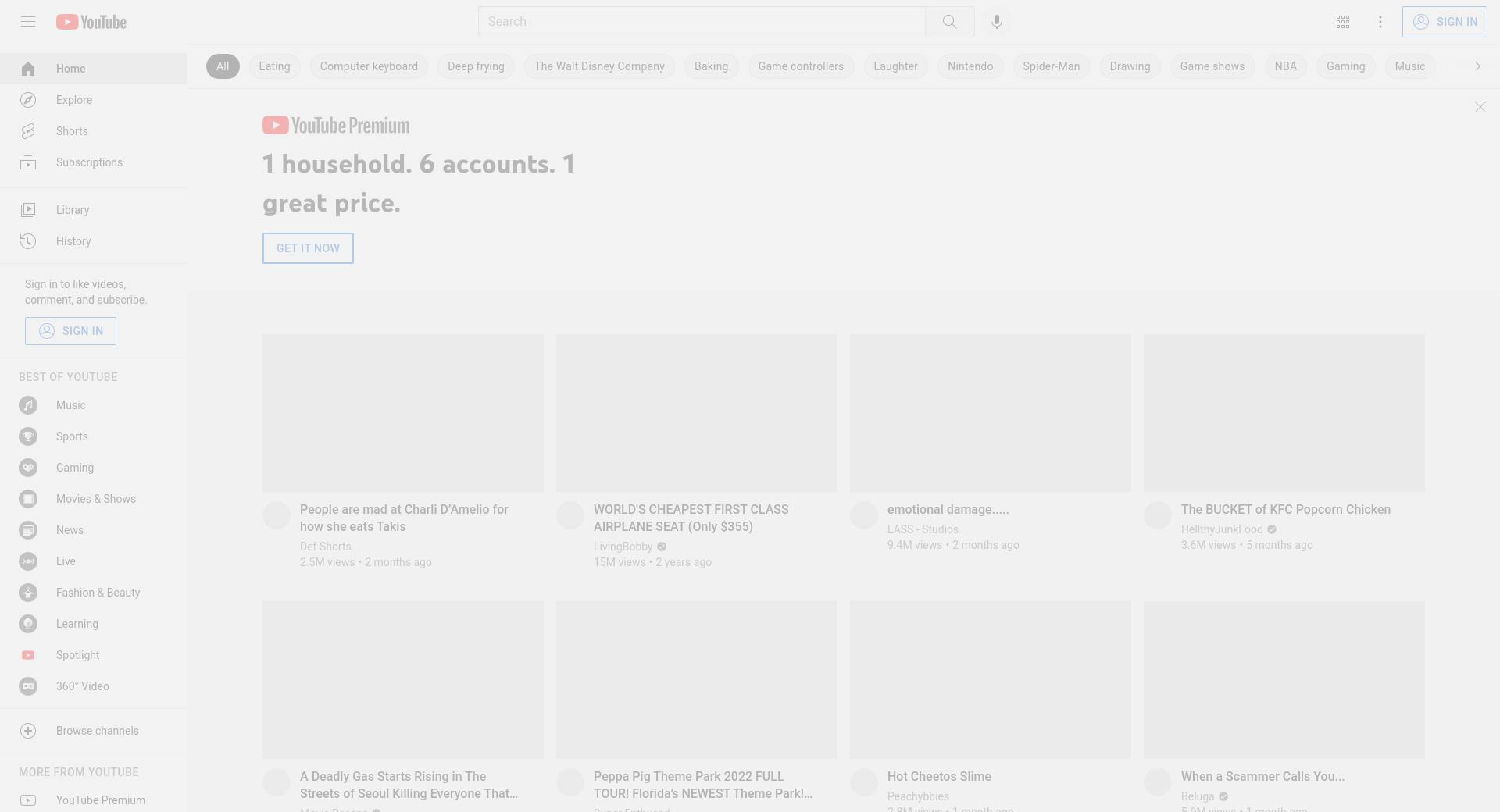Open the Music channel icon
Screen dimensions: 1500x812
tap(28, 405)
